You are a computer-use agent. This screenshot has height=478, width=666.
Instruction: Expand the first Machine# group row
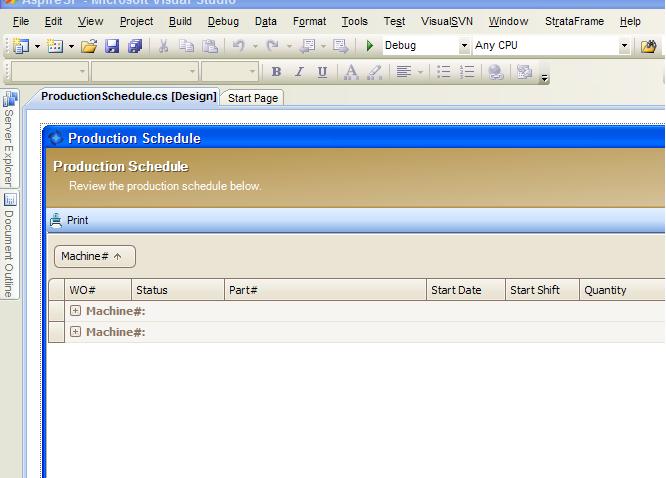coord(76,311)
